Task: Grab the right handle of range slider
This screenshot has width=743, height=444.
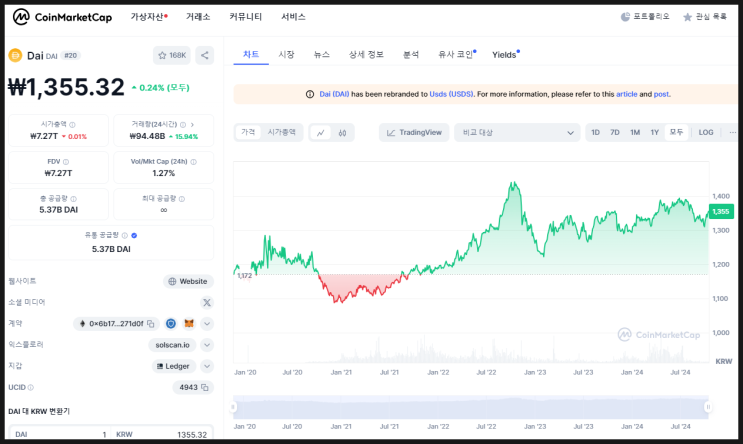Action: point(708,407)
